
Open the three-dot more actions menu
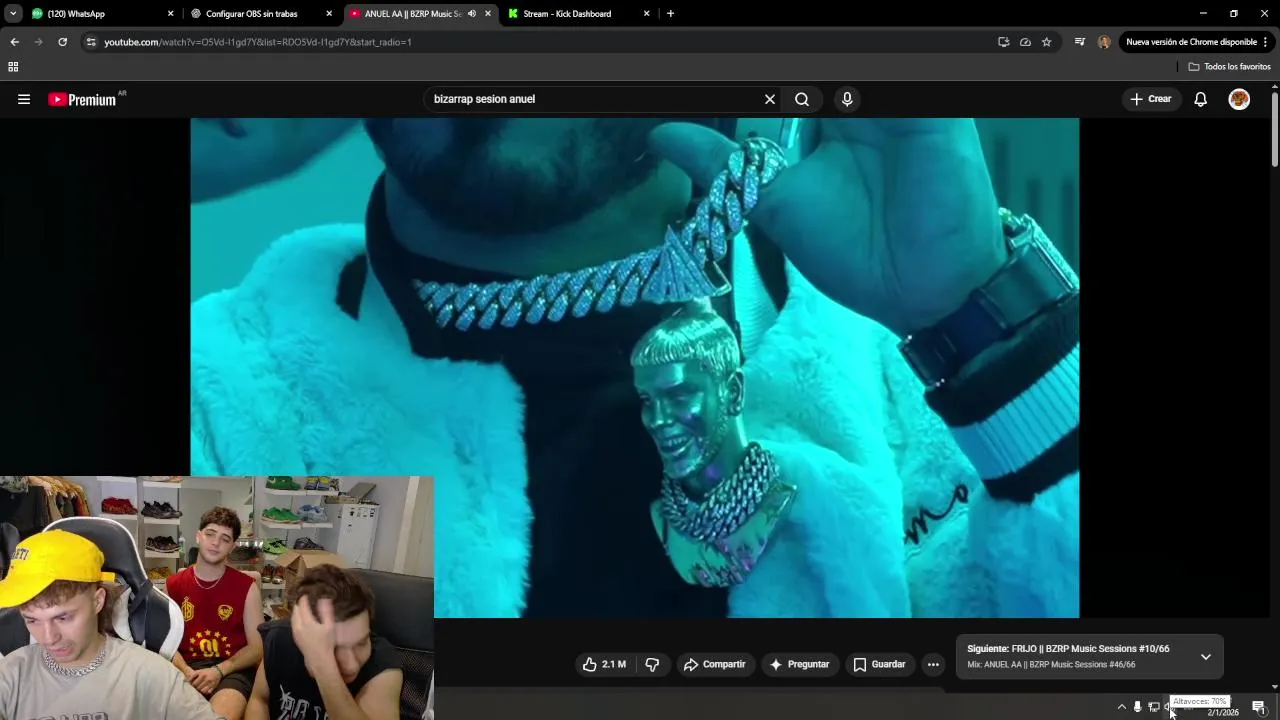pos(933,664)
